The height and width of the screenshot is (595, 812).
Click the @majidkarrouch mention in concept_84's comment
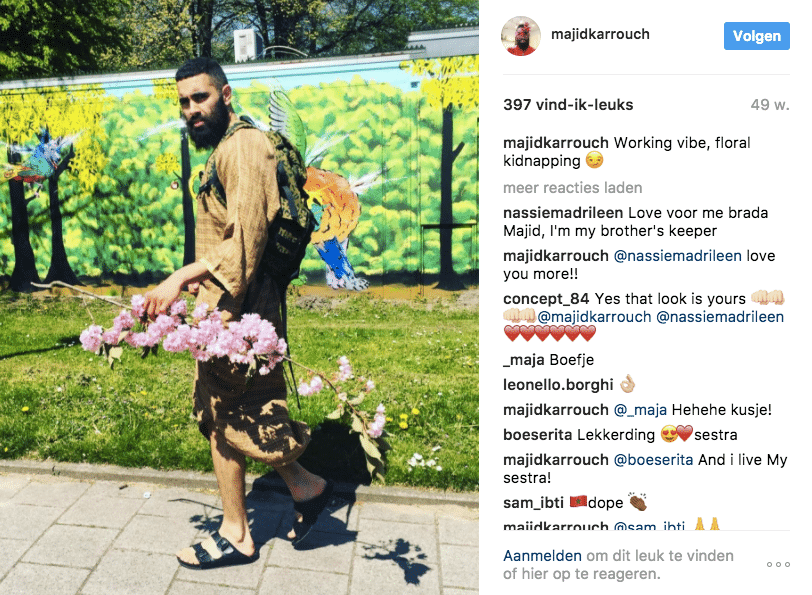pyautogui.click(x=594, y=317)
